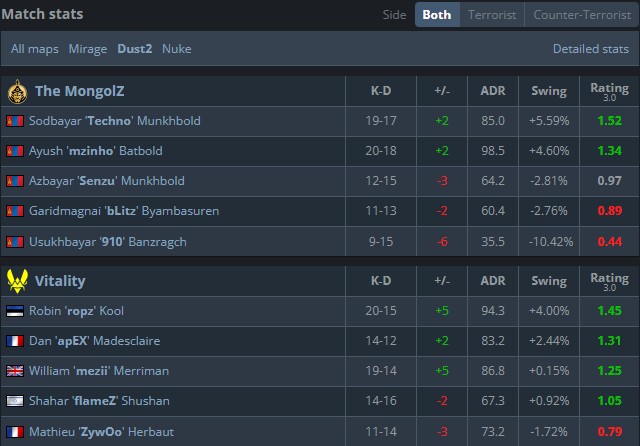Switch side filter to Counter-Terrorist
The width and height of the screenshot is (640, 446).
(x=581, y=15)
